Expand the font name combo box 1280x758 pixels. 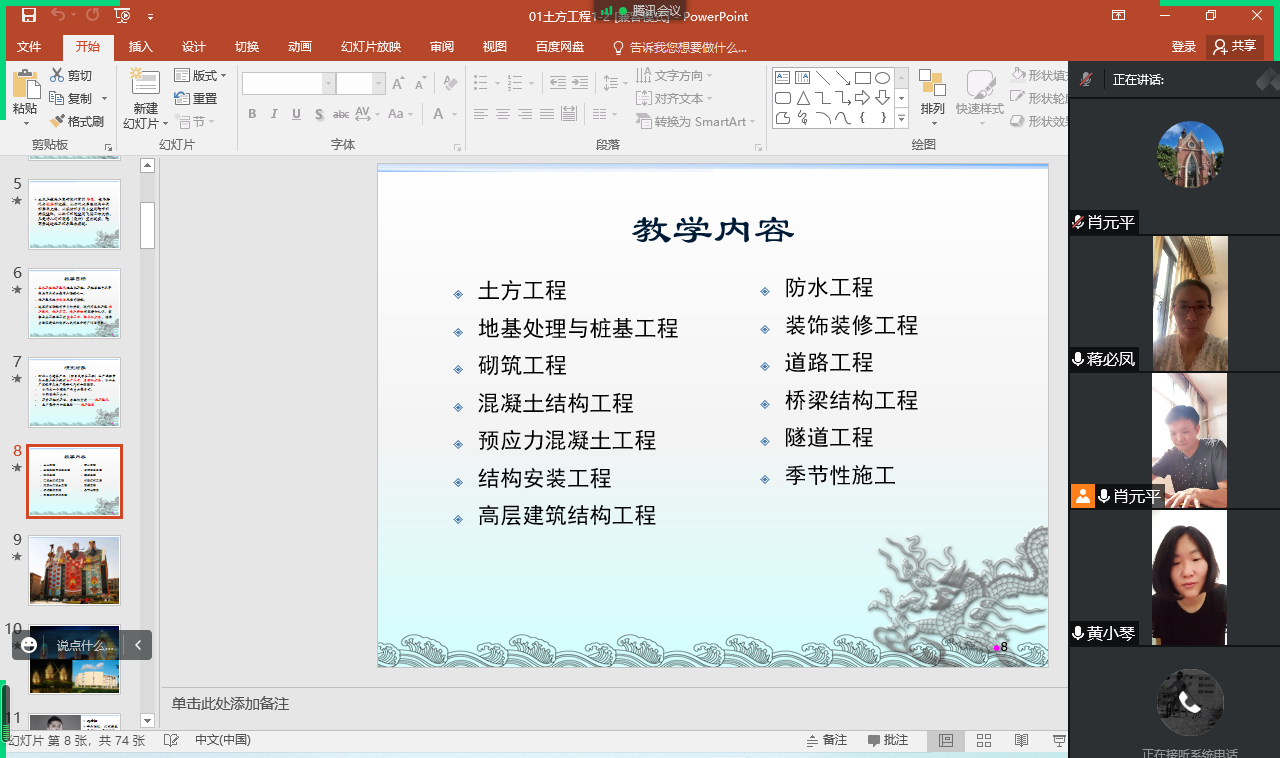click(x=326, y=84)
